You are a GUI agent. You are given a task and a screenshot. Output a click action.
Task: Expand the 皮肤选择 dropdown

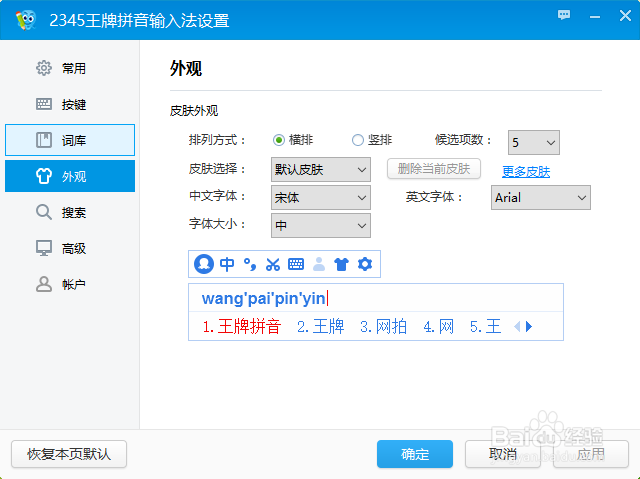321,169
